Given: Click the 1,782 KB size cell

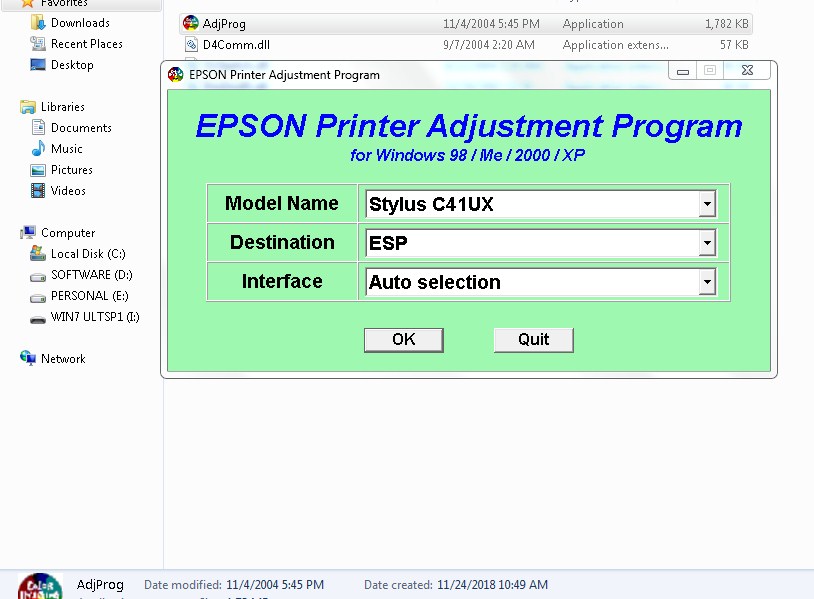Looking at the screenshot, I should tap(727, 24).
